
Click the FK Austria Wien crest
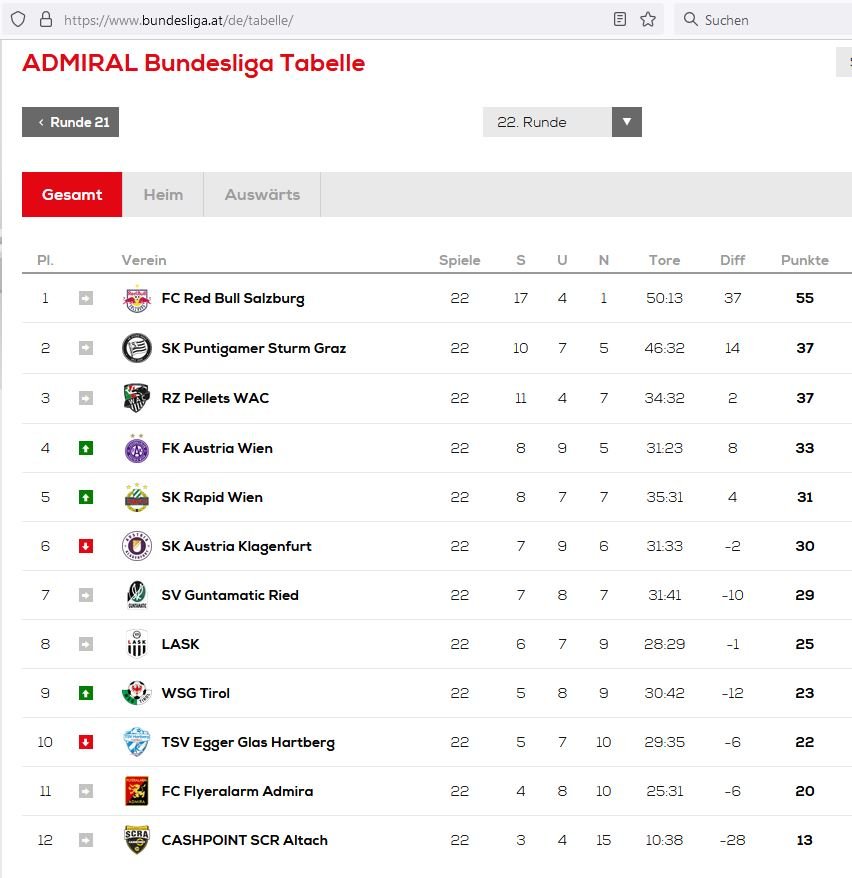pos(137,448)
